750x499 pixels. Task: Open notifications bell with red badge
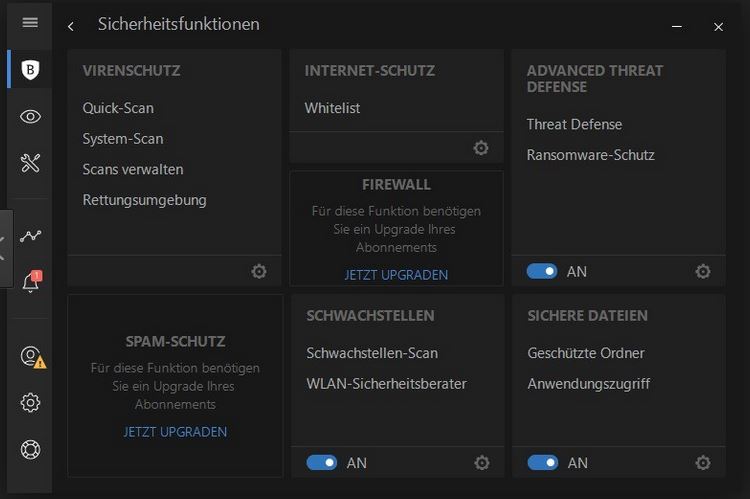click(x=31, y=281)
